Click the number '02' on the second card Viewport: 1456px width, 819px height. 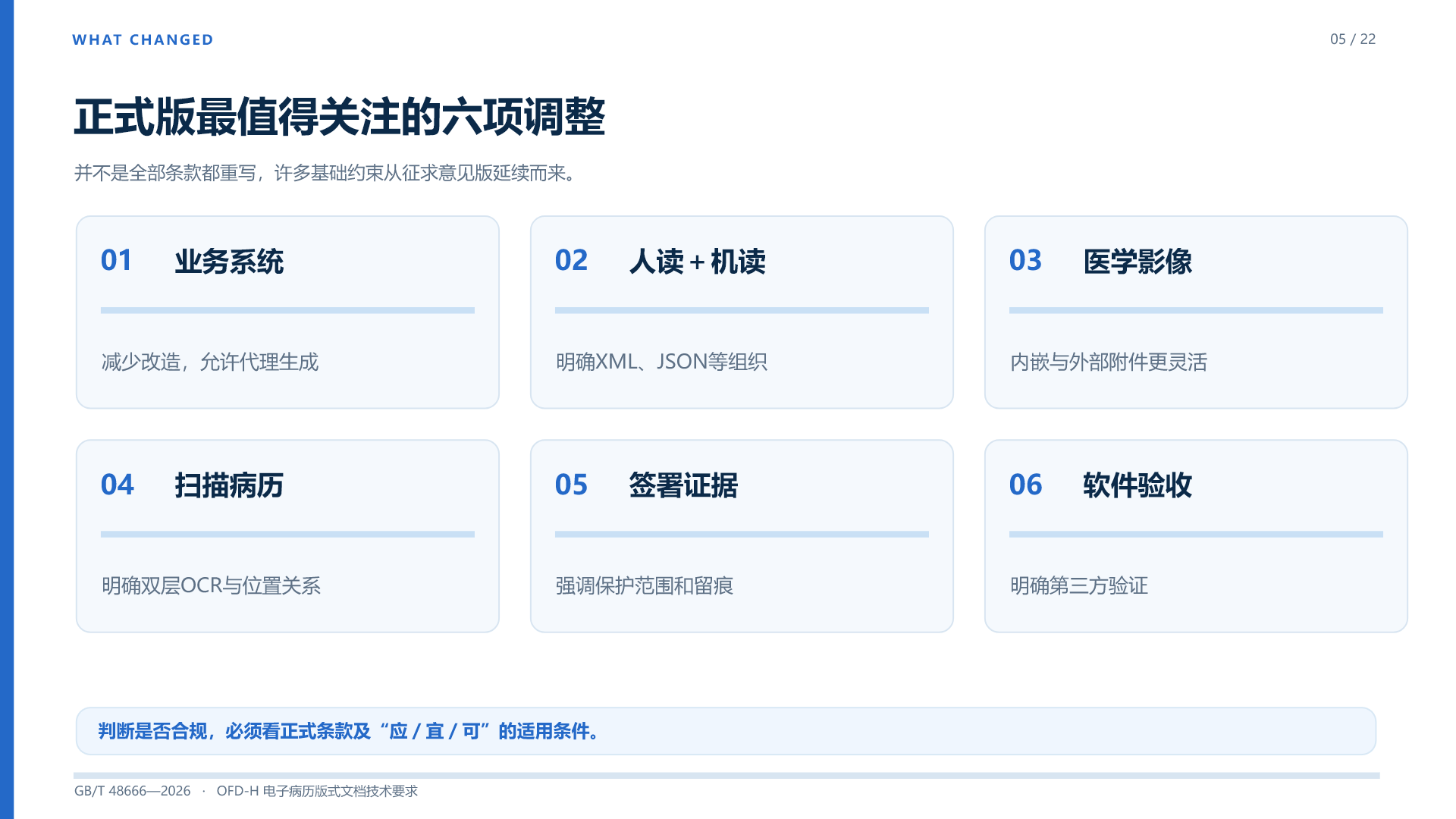point(571,261)
